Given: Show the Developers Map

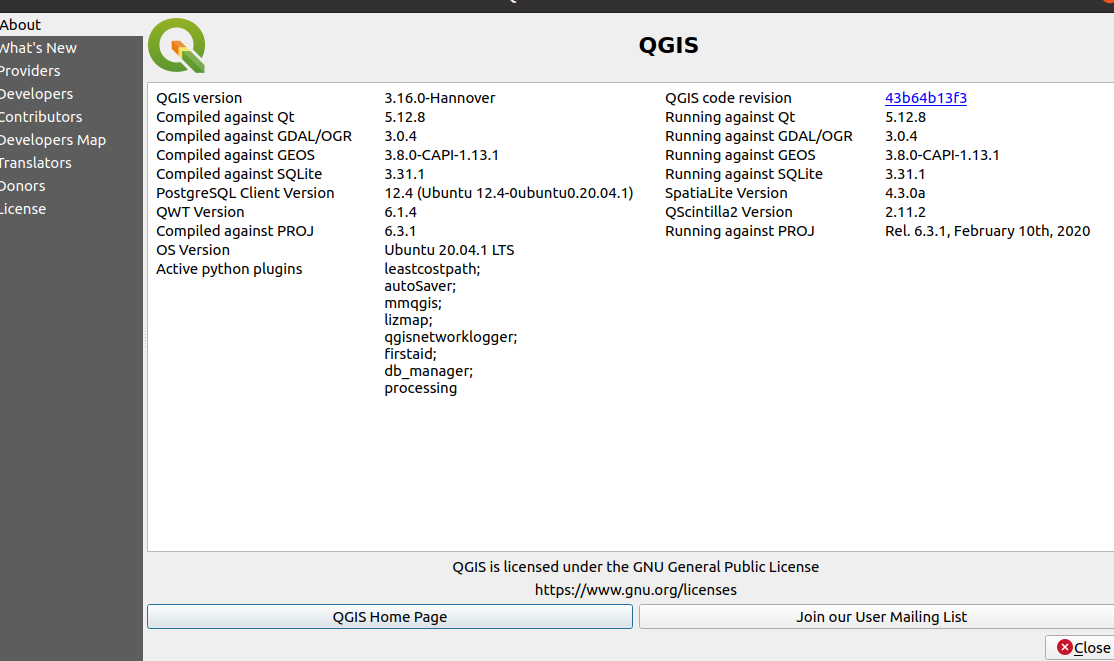Looking at the screenshot, I should tap(53, 139).
